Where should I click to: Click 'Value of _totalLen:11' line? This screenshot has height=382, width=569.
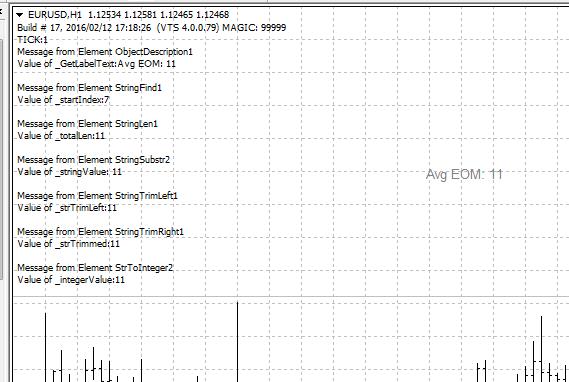61,136
